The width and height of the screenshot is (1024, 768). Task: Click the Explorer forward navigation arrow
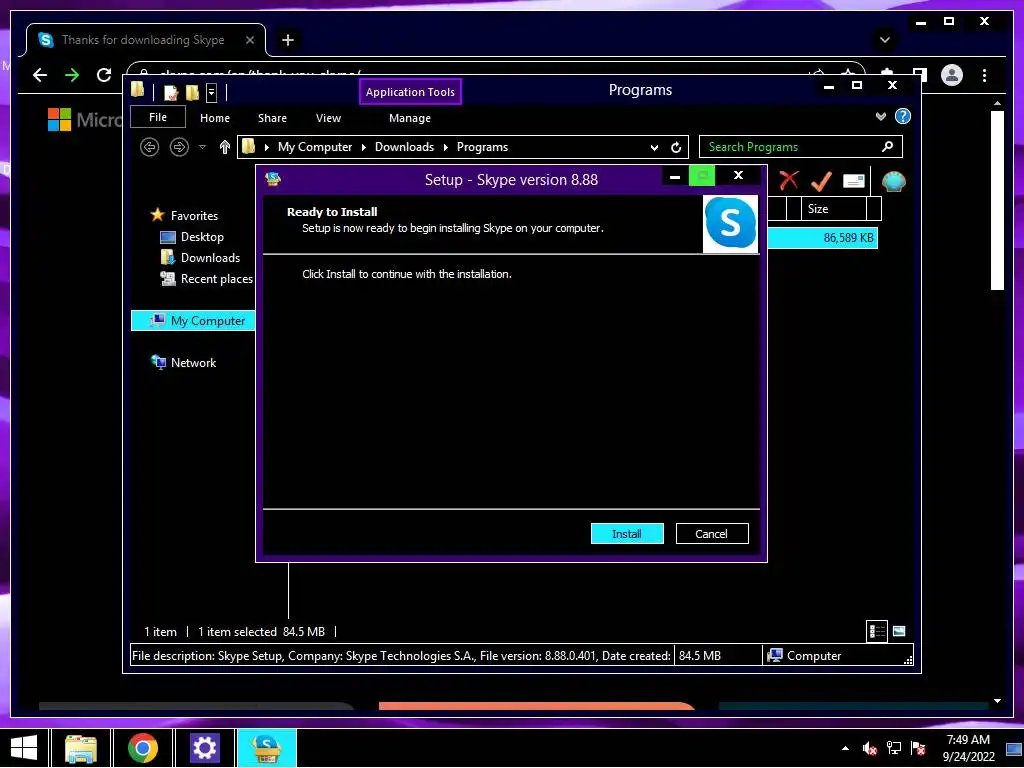179,147
